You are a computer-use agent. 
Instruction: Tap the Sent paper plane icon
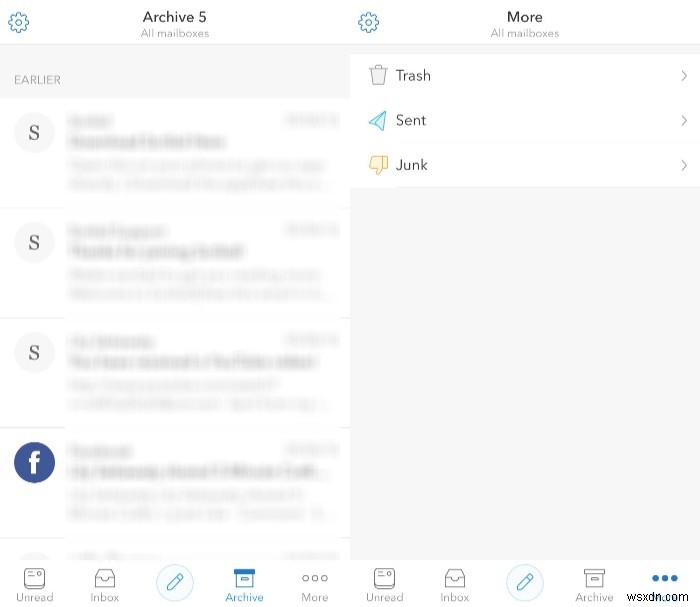(x=378, y=121)
